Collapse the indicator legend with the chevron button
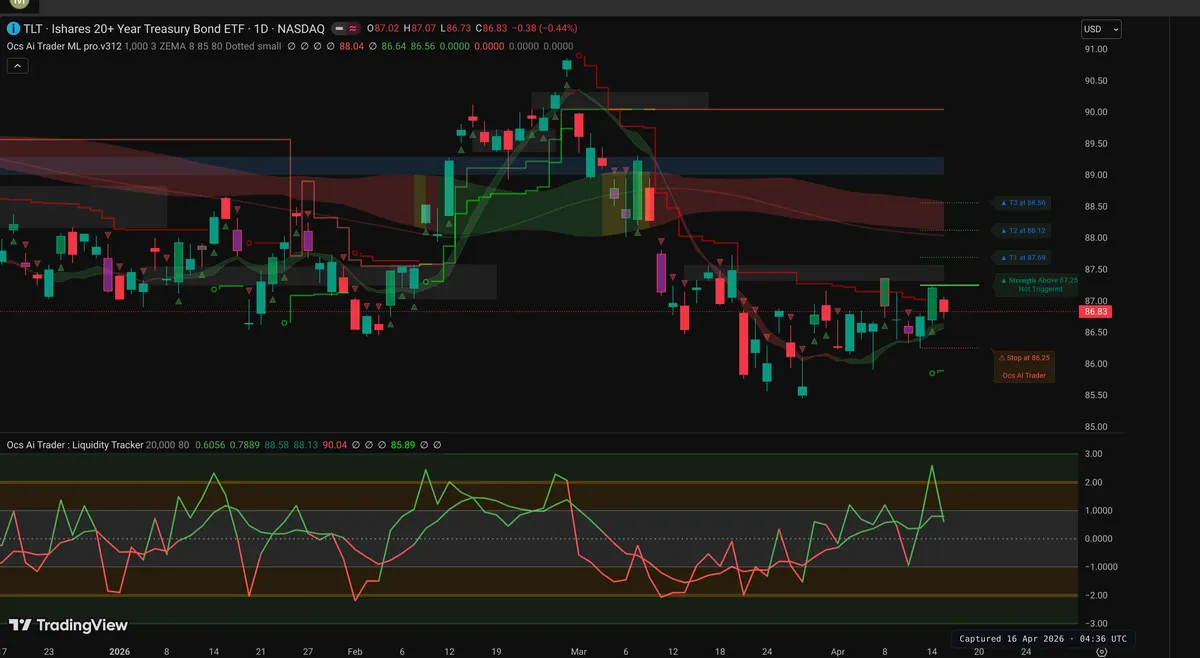The width and height of the screenshot is (1200, 658). click(x=17, y=66)
